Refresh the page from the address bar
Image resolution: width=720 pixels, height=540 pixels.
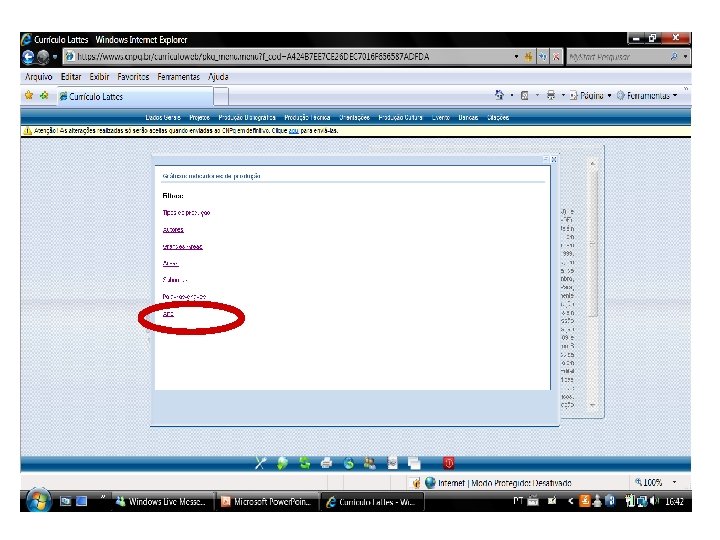pos(542,57)
